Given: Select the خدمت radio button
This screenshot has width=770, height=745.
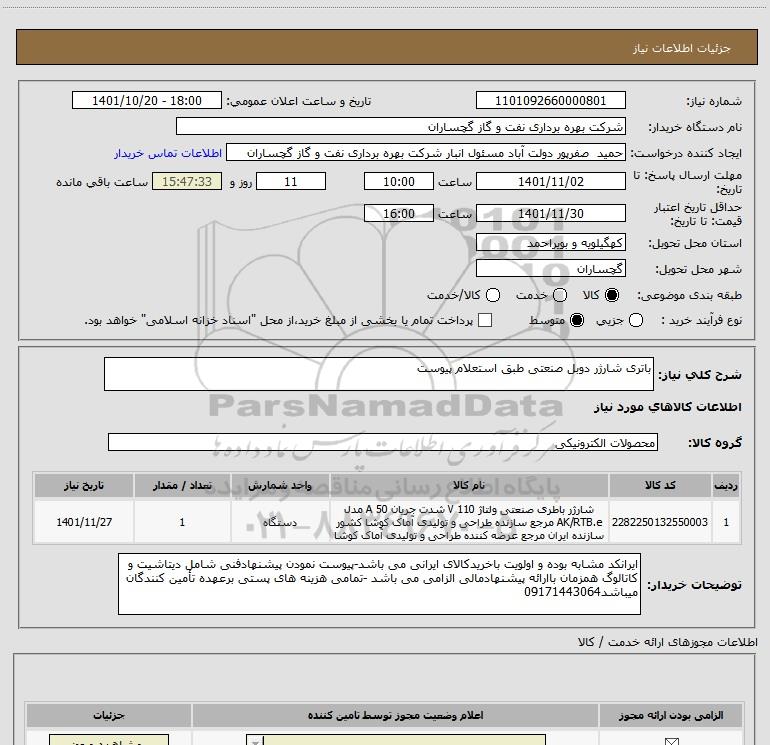Looking at the screenshot, I should click(560, 295).
